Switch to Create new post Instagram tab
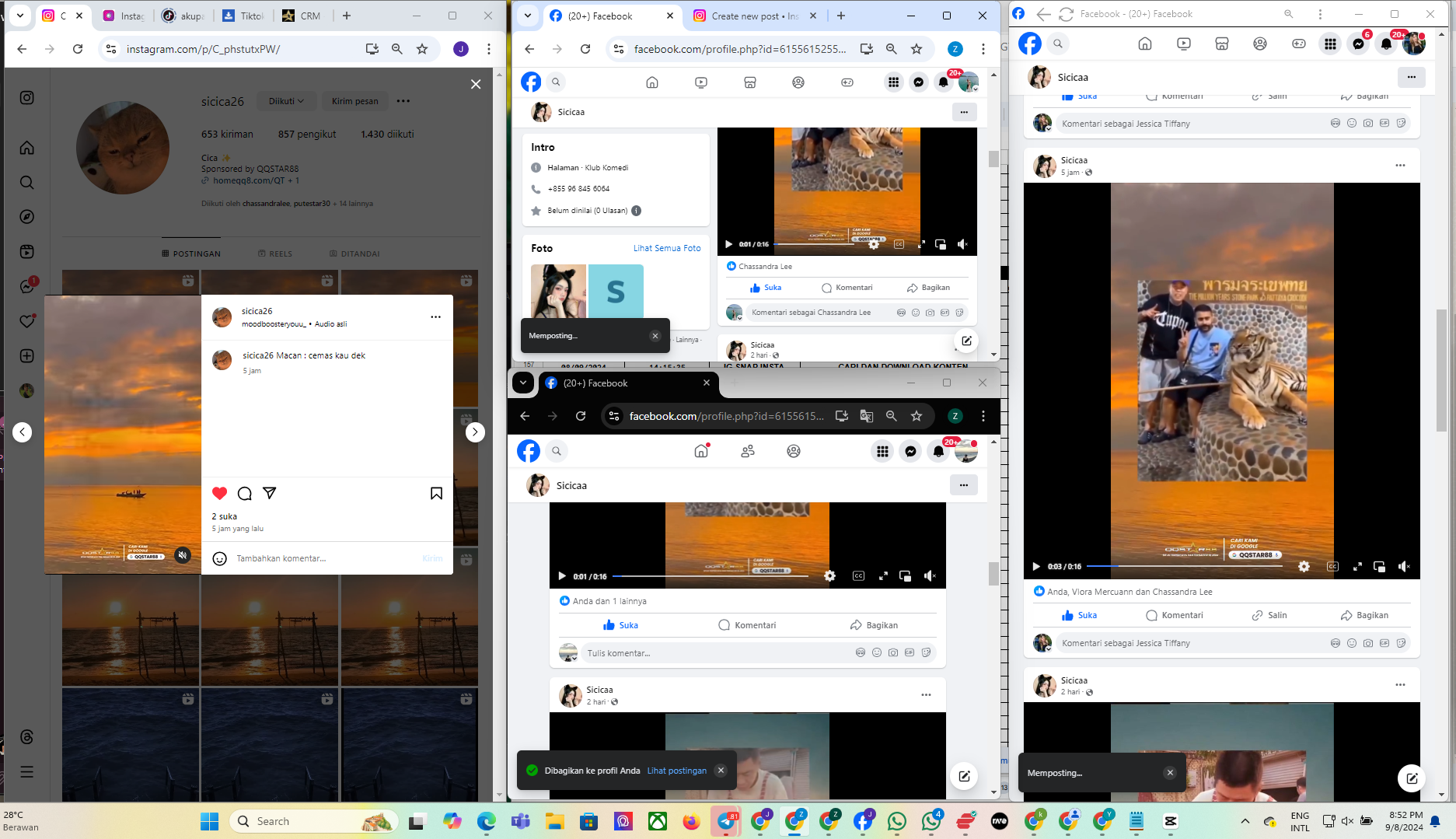Screen dimensions: 1456x839 (755, 16)
